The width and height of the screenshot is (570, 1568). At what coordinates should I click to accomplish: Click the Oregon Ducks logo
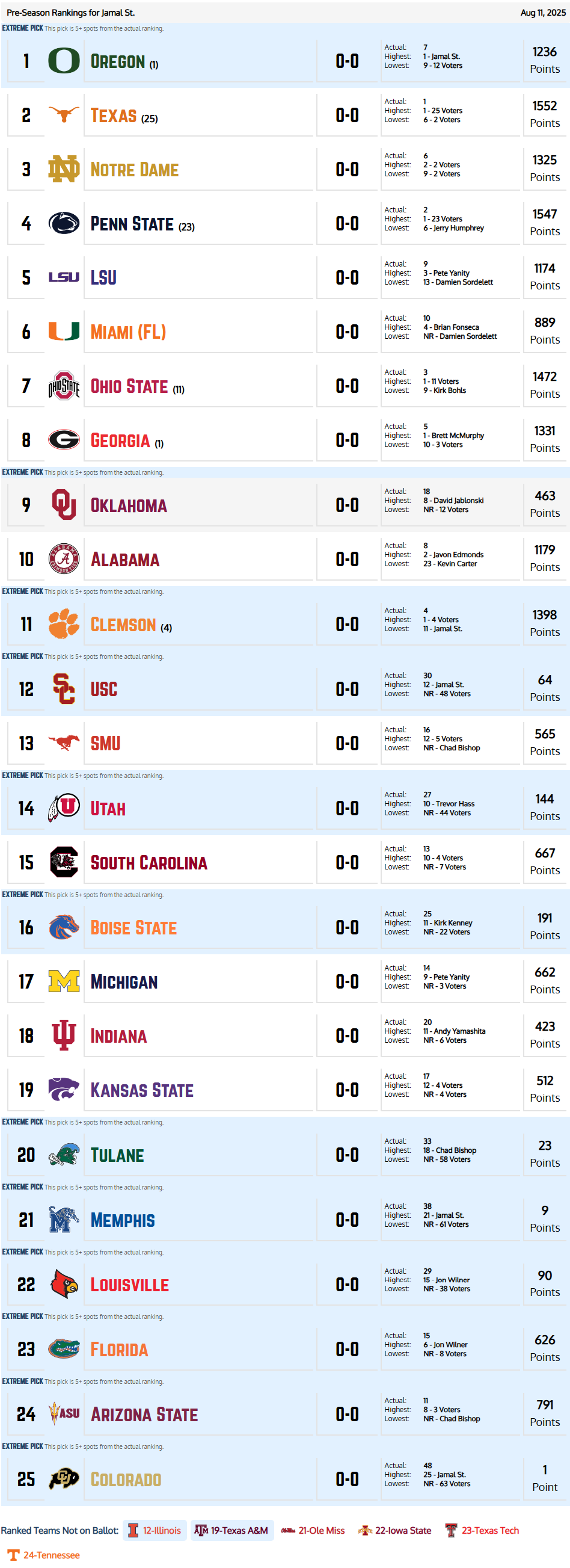(63, 61)
